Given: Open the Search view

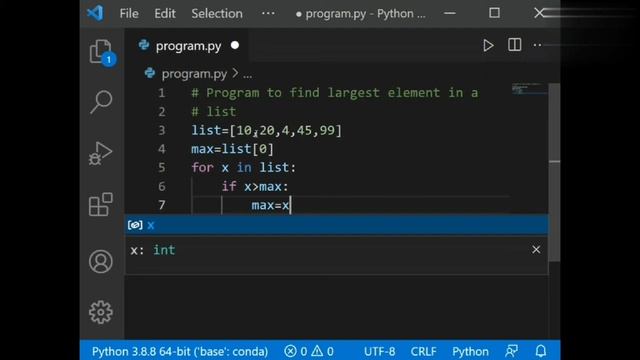Looking at the screenshot, I should [101, 102].
